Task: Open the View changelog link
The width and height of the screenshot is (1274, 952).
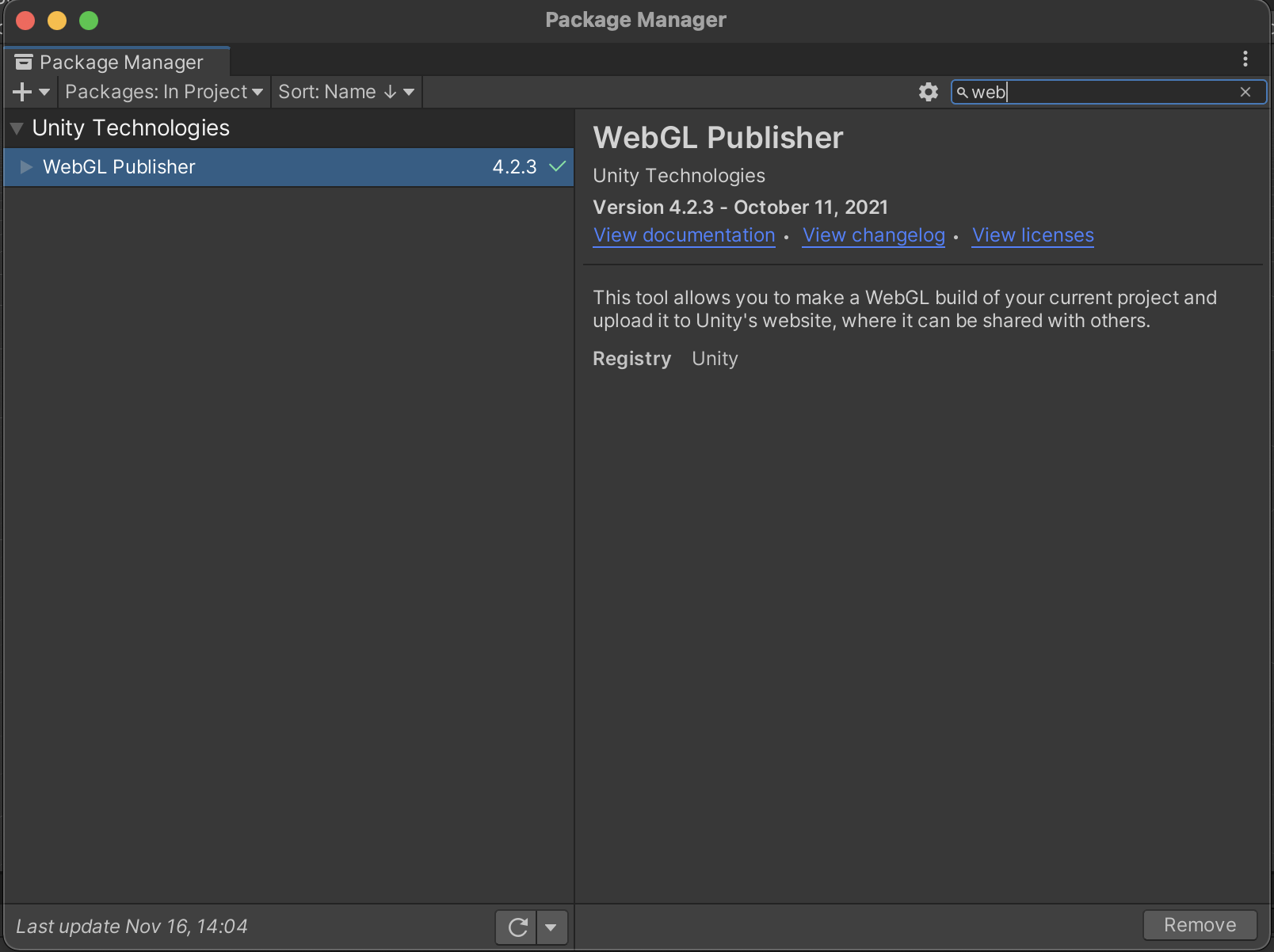Action: click(873, 235)
